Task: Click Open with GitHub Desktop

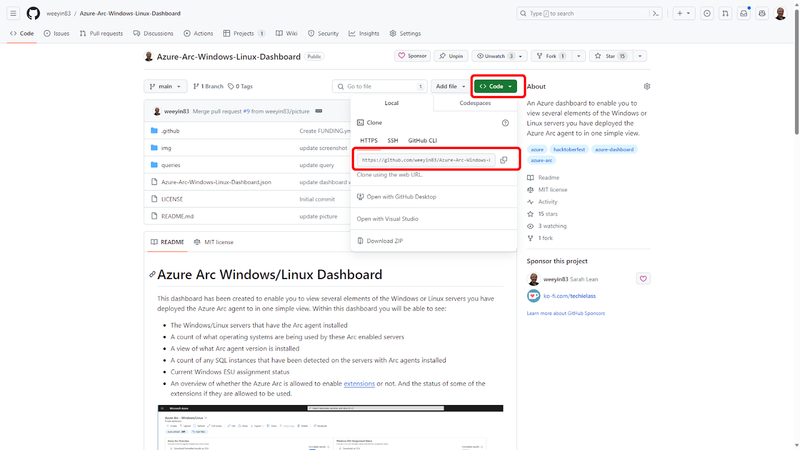Action: [396, 196]
